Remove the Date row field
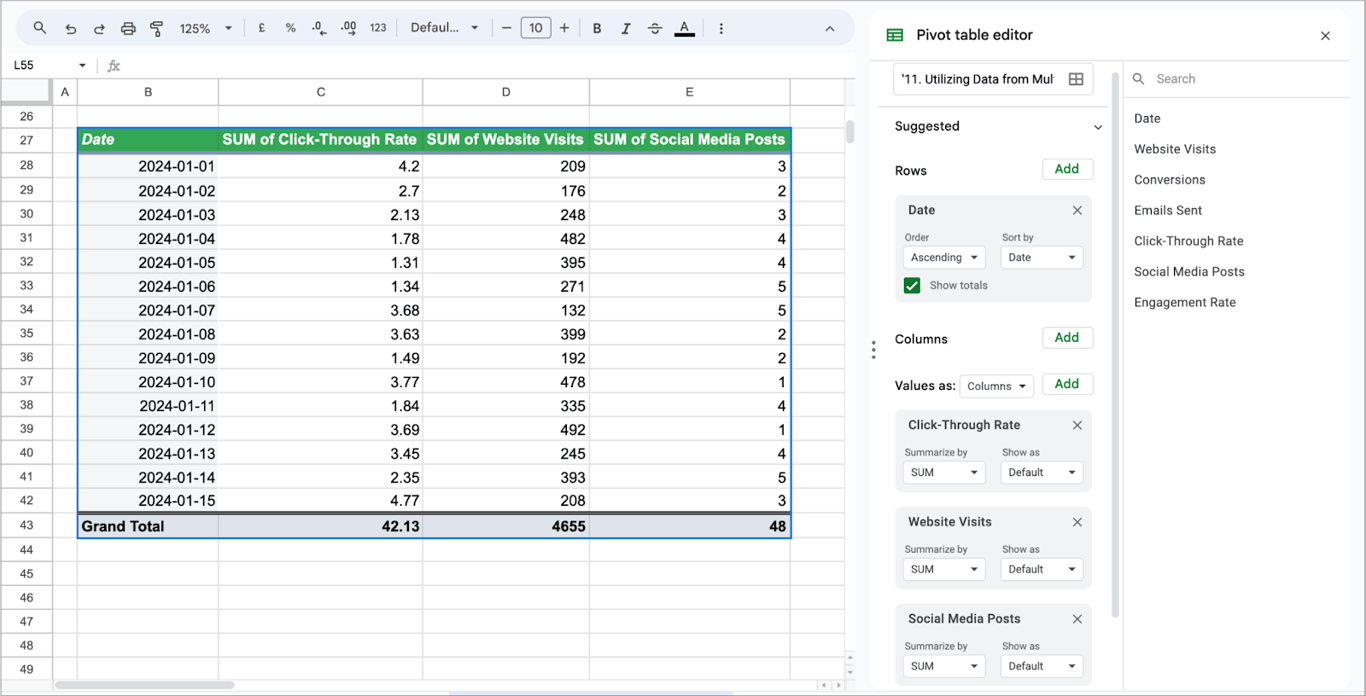1366x696 pixels. click(1077, 210)
